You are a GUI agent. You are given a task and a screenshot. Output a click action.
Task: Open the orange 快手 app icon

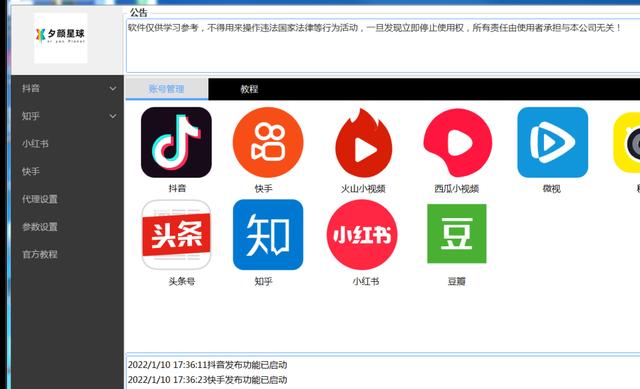click(x=268, y=142)
